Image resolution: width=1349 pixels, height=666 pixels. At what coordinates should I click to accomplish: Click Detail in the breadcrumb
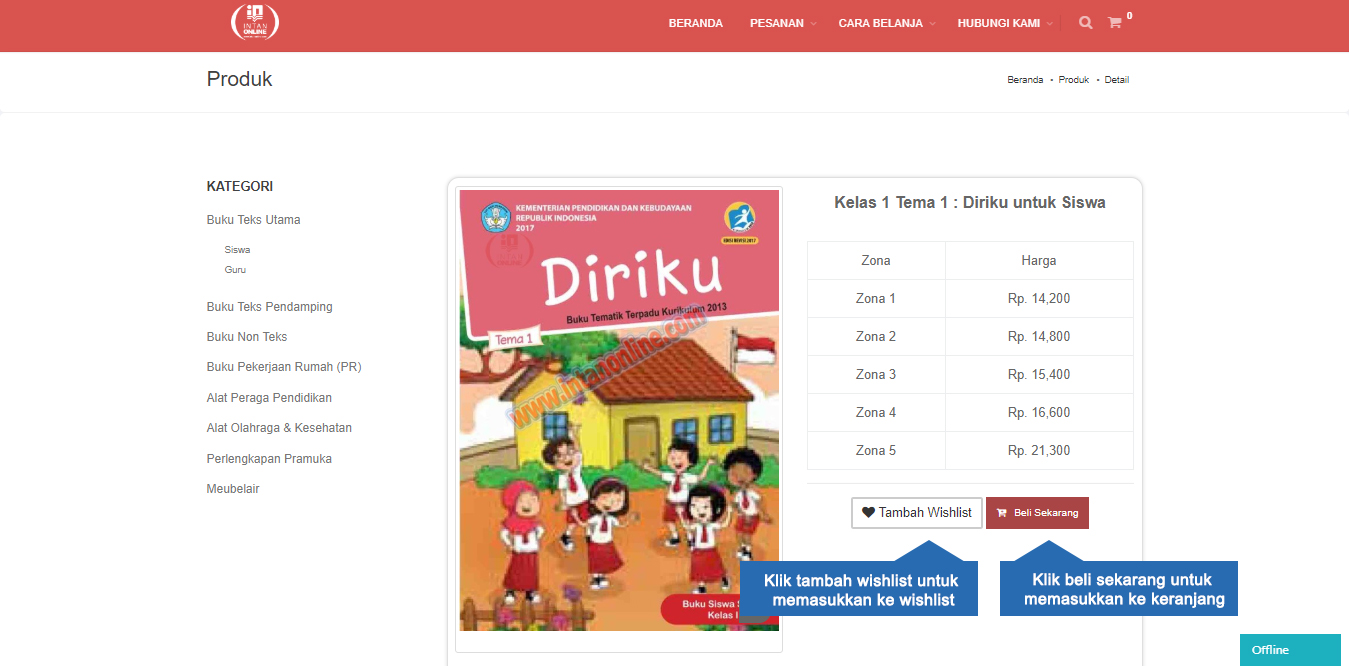tap(1117, 80)
